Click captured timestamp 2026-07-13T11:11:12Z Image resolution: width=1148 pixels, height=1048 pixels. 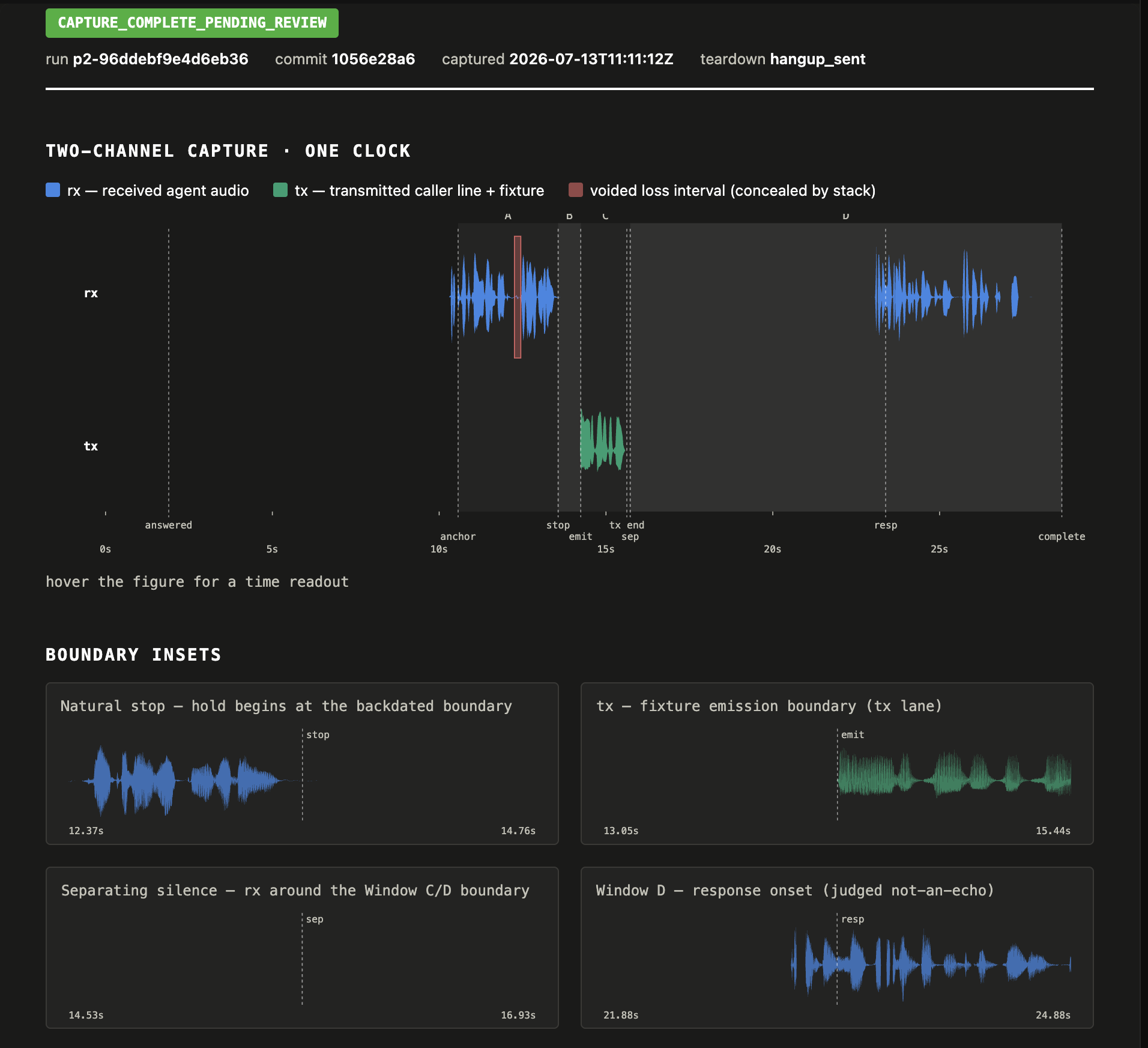pos(591,59)
